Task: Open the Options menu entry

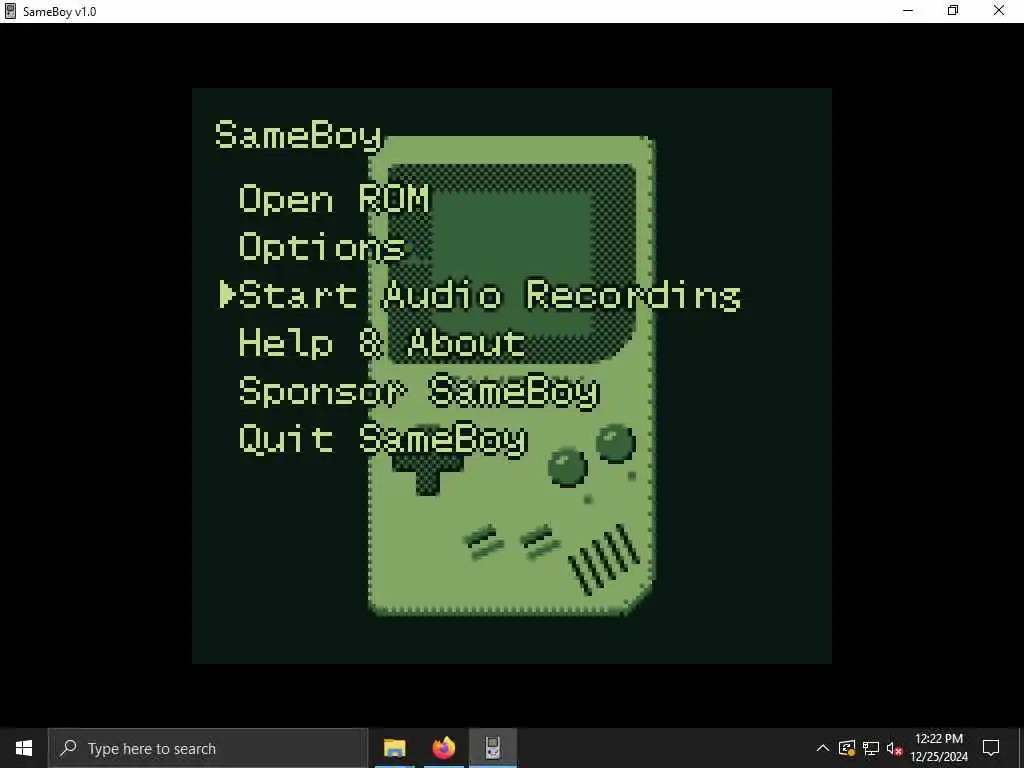Action: [322, 248]
